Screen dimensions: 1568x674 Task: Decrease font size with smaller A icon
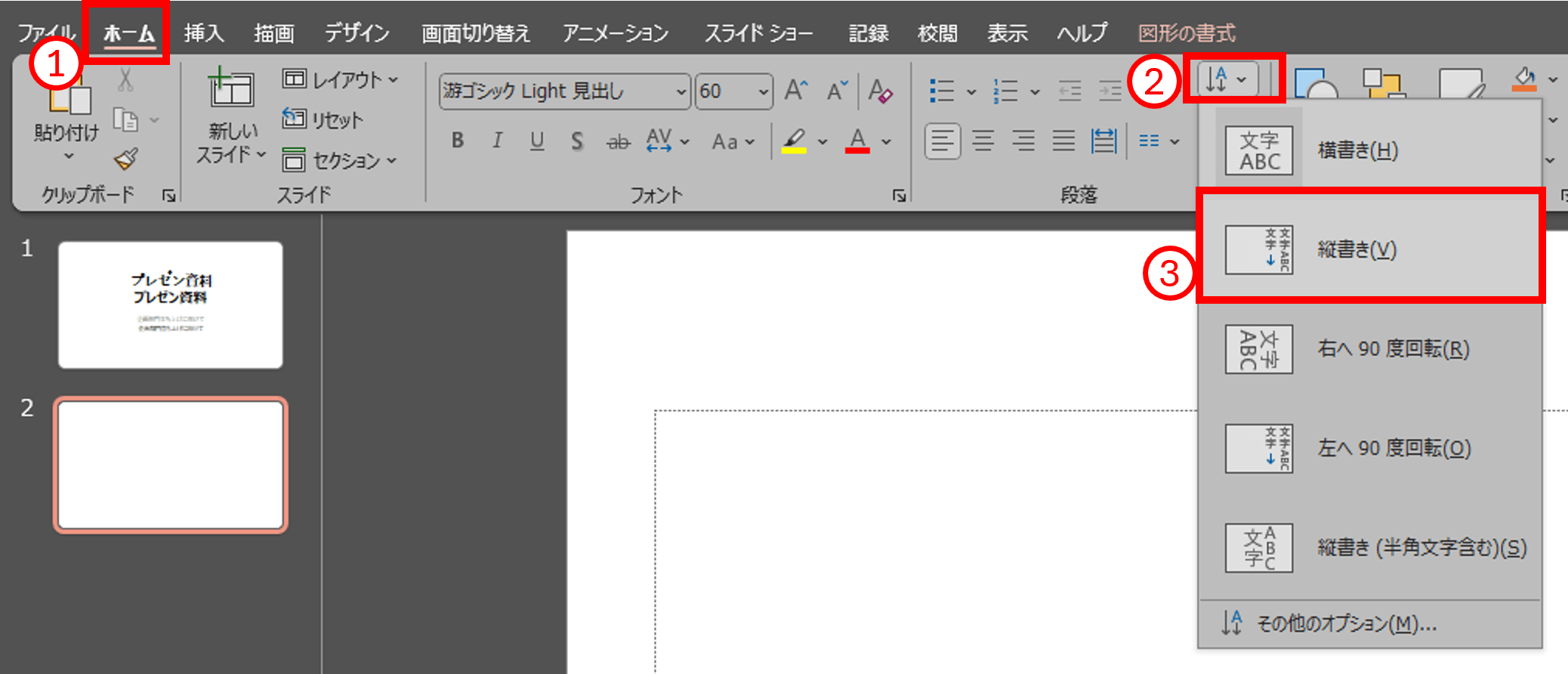point(837,91)
